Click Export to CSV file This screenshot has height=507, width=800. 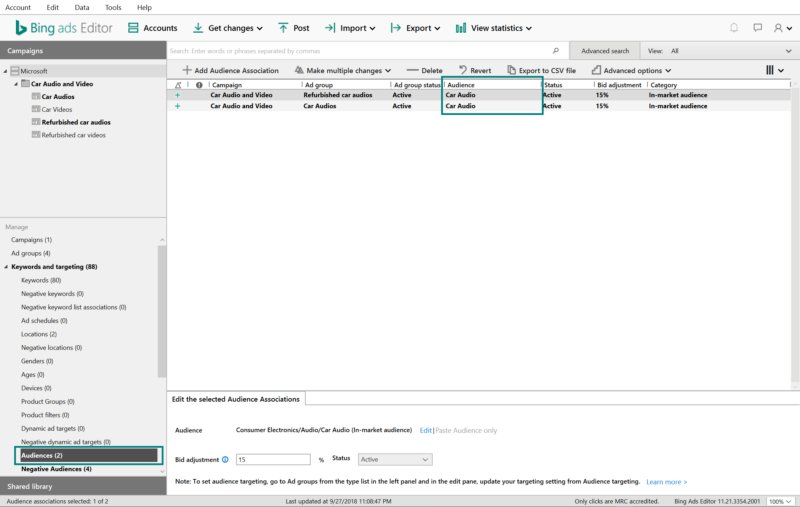[541, 70]
